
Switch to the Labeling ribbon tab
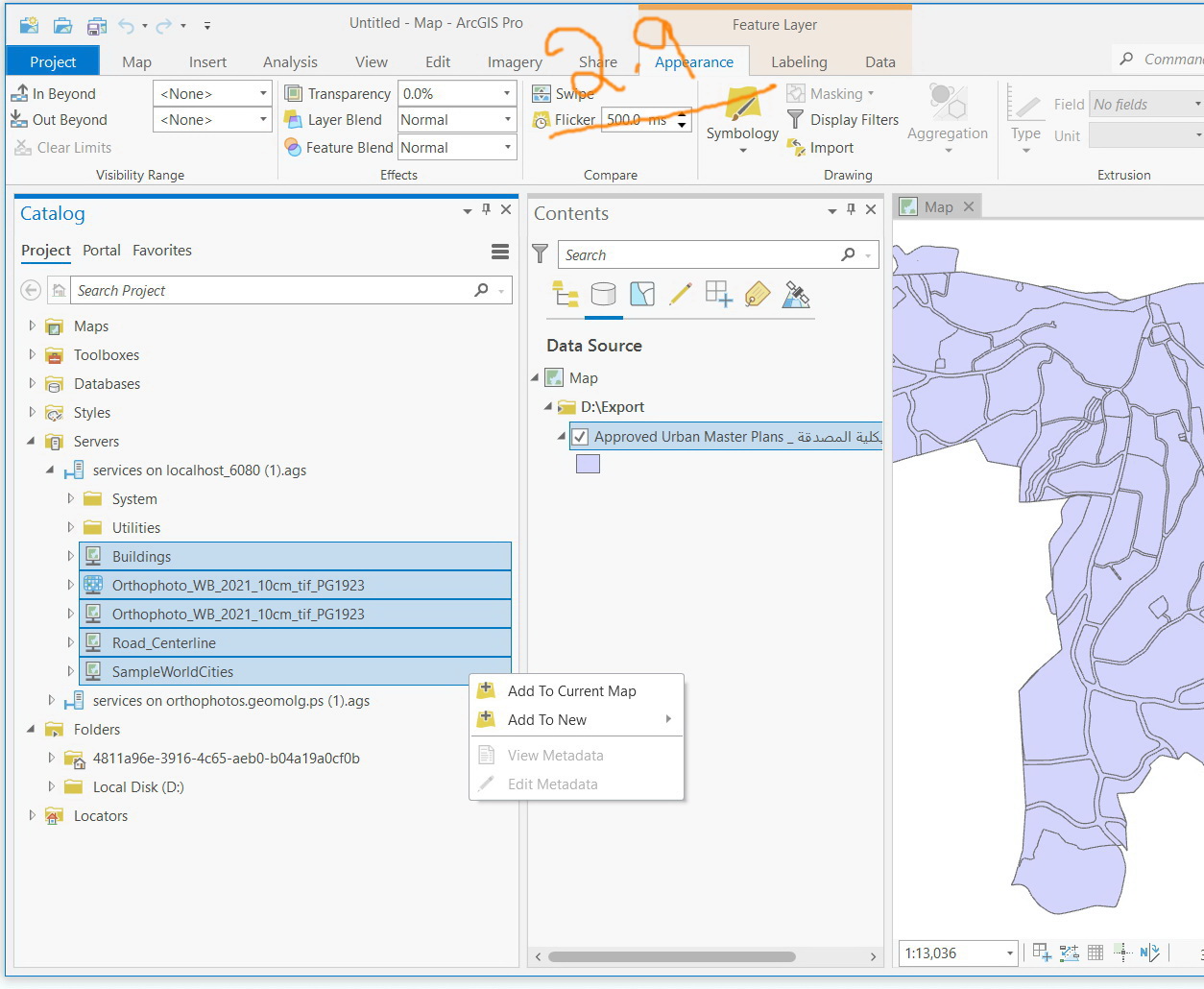798,62
